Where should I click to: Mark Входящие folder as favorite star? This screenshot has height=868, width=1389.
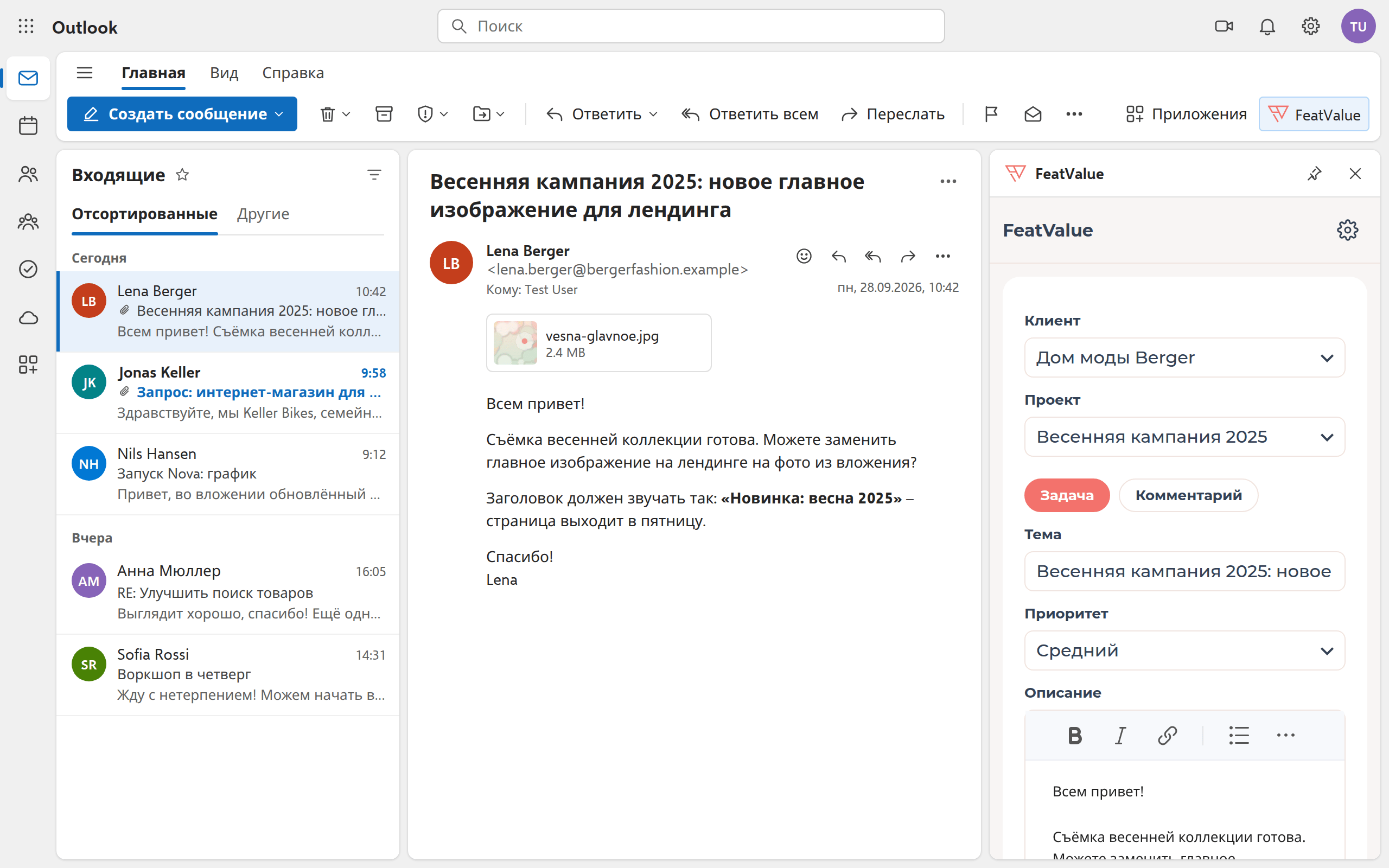click(182, 175)
